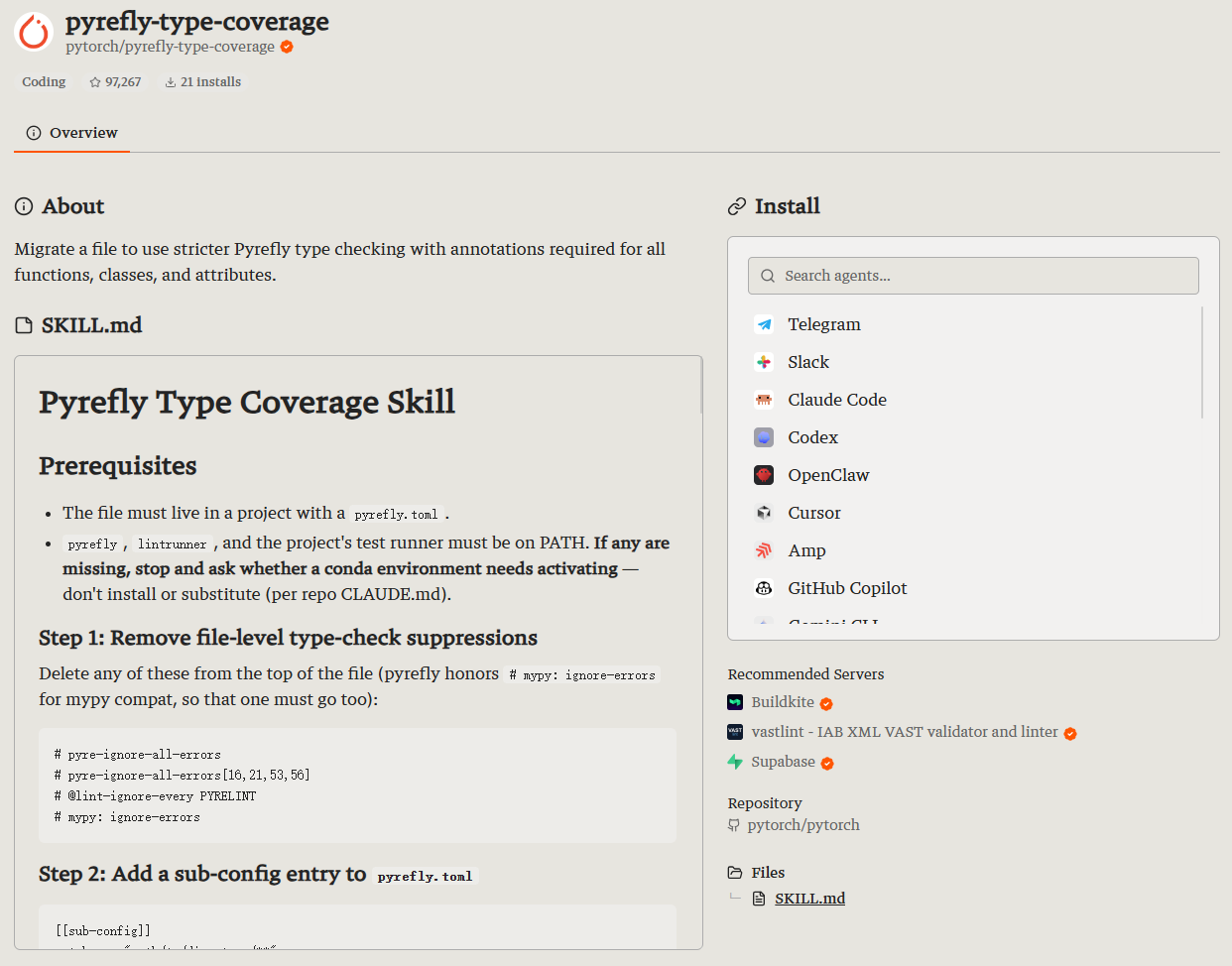Click the [[sub-config]] code line

(103, 930)
